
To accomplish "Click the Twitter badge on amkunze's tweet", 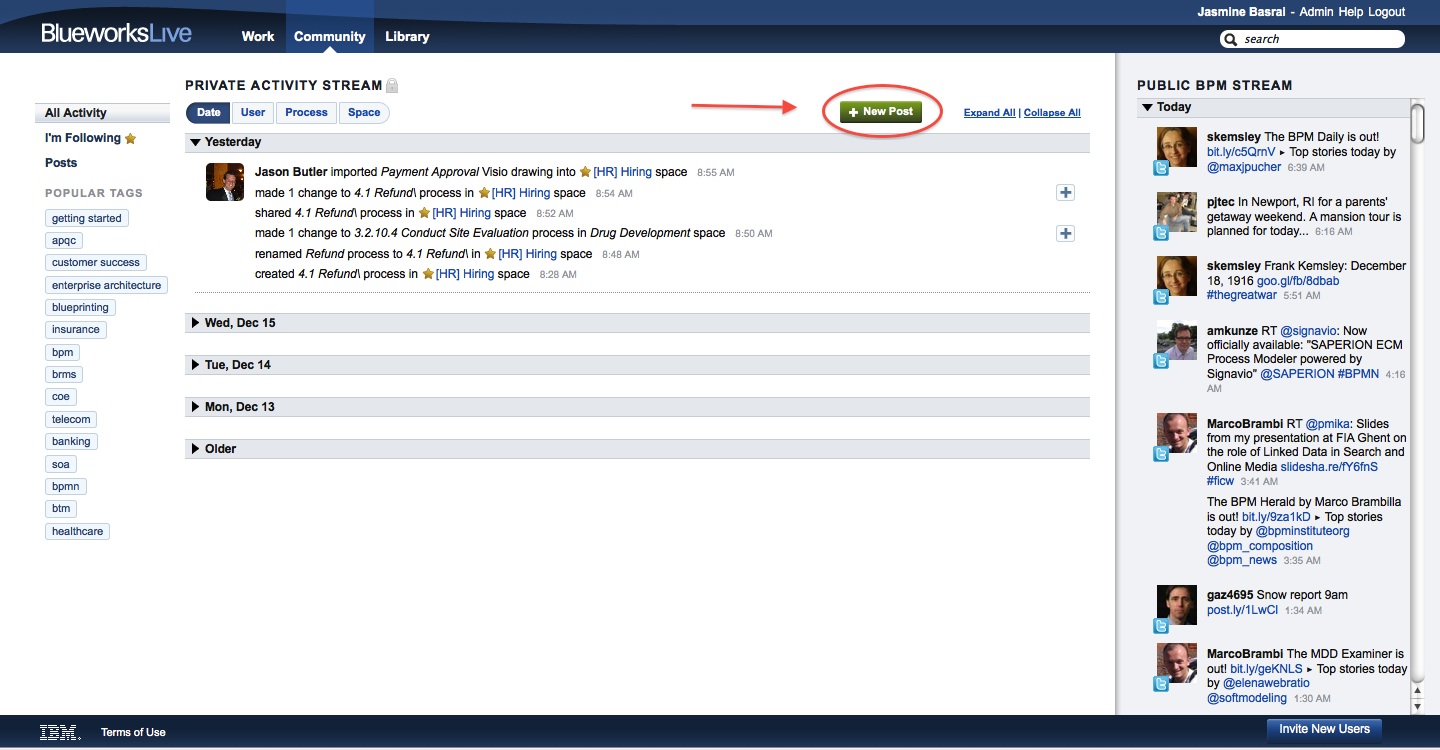I will coord(1161,361).
